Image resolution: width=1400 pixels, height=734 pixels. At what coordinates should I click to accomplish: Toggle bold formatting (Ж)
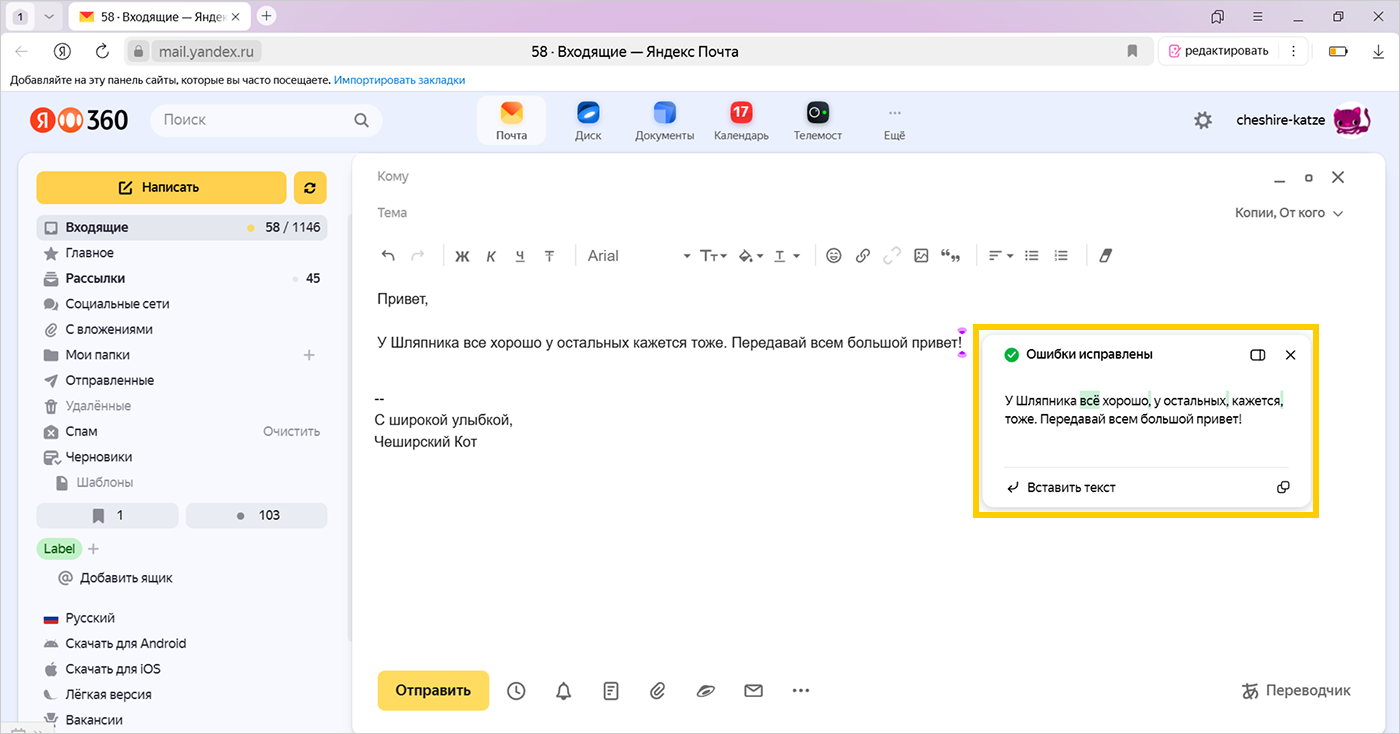click(x=462, y=256)
